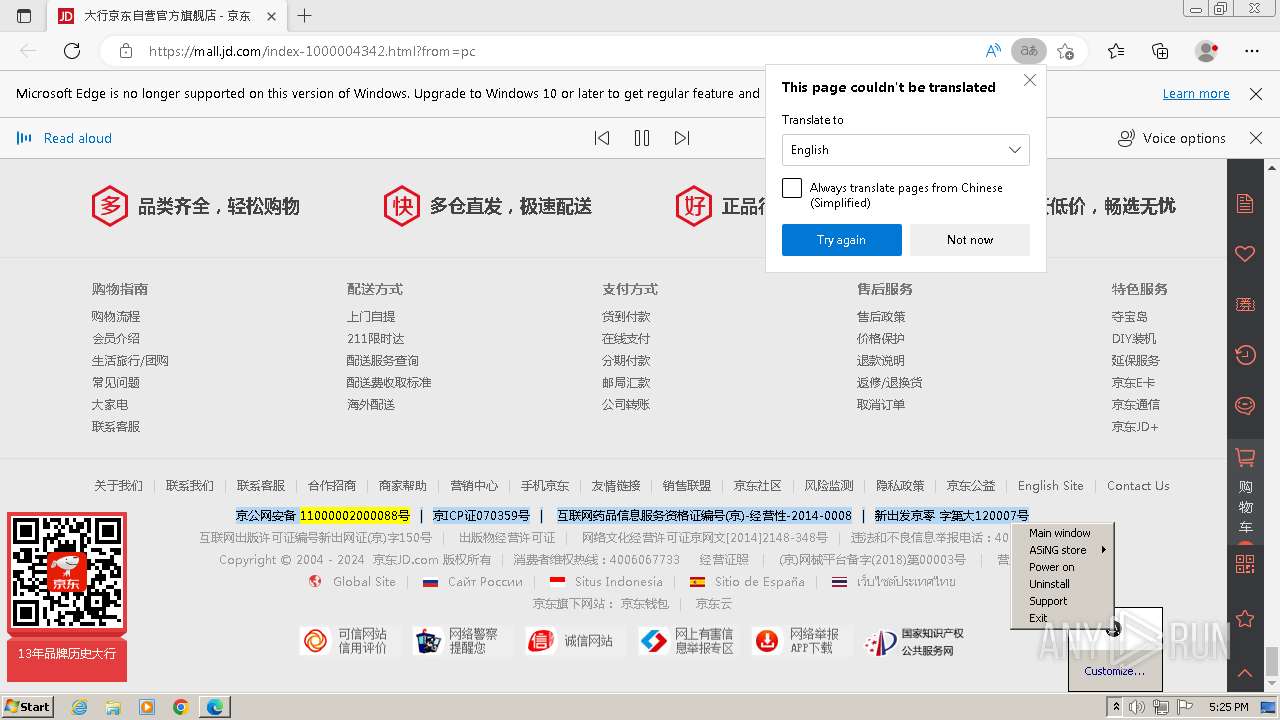1280x720 pixels.
Task: Click the translate icon in address bar
Action: point(1028,51)
